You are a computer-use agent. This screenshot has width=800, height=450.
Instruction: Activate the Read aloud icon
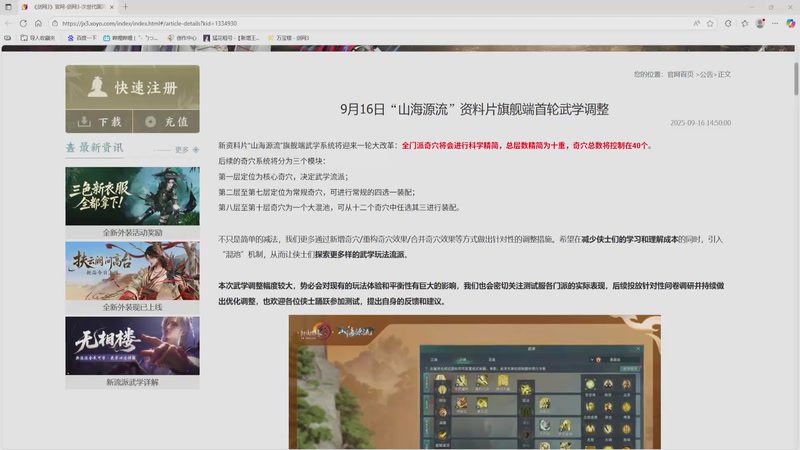(x=696, y=23)
